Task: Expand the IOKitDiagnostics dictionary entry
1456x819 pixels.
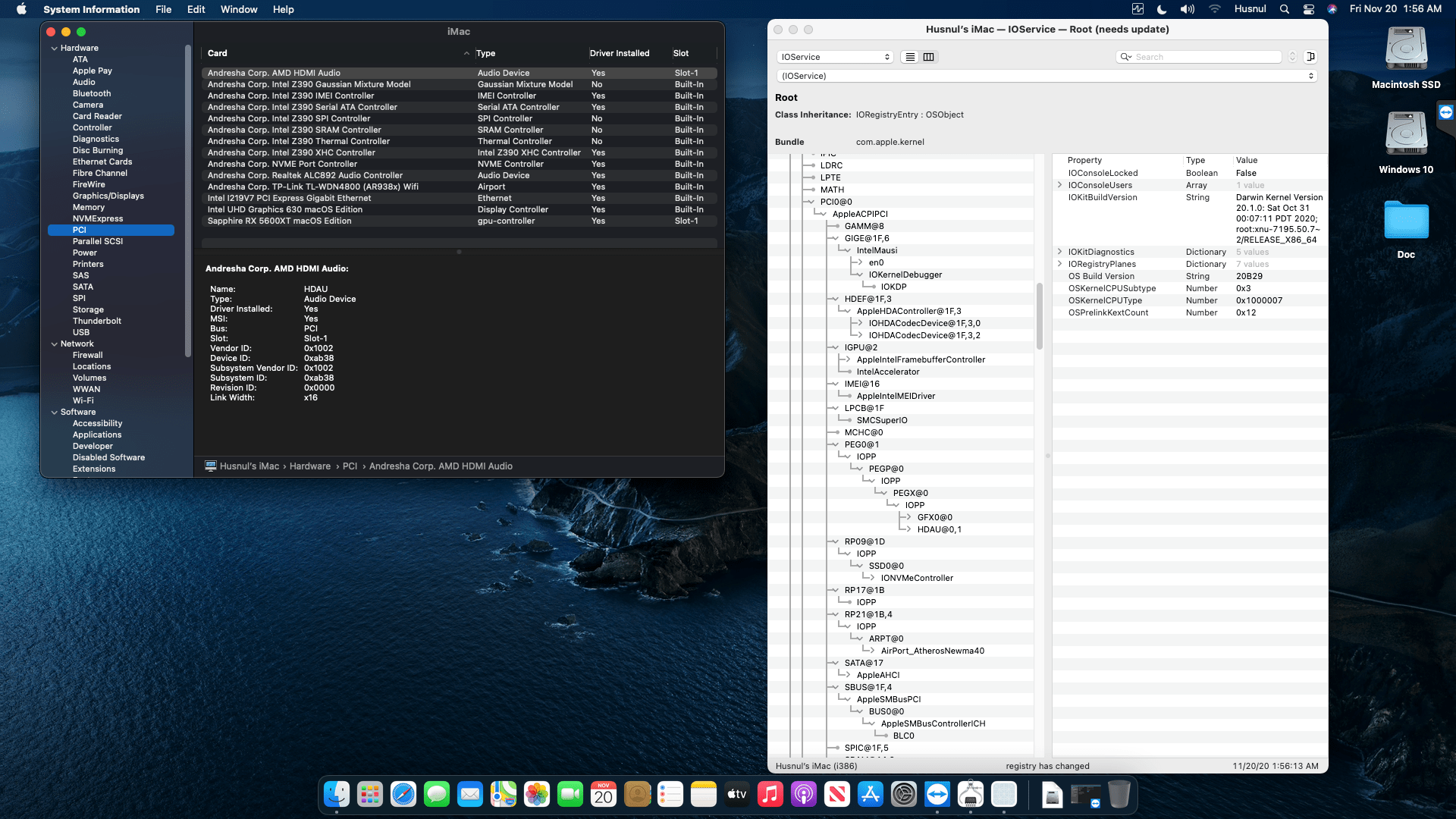Action: [x=1059, y=252]
